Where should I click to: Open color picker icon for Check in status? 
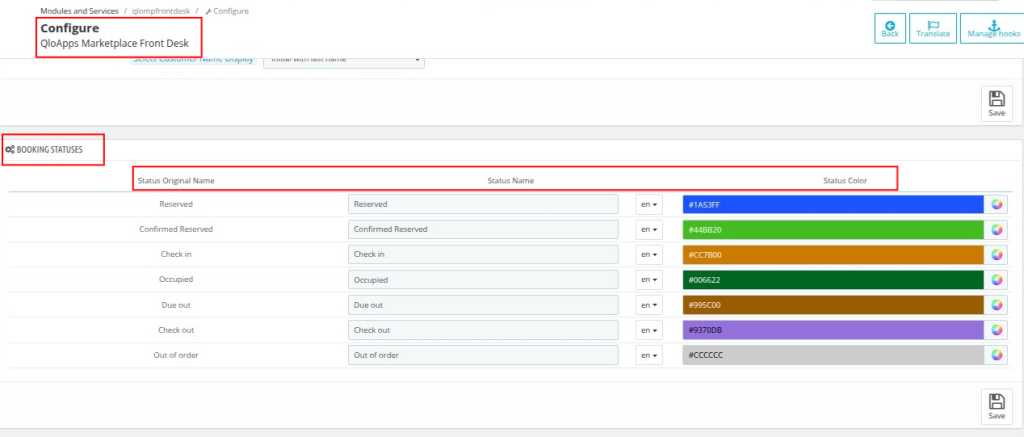tap(996, 255)
